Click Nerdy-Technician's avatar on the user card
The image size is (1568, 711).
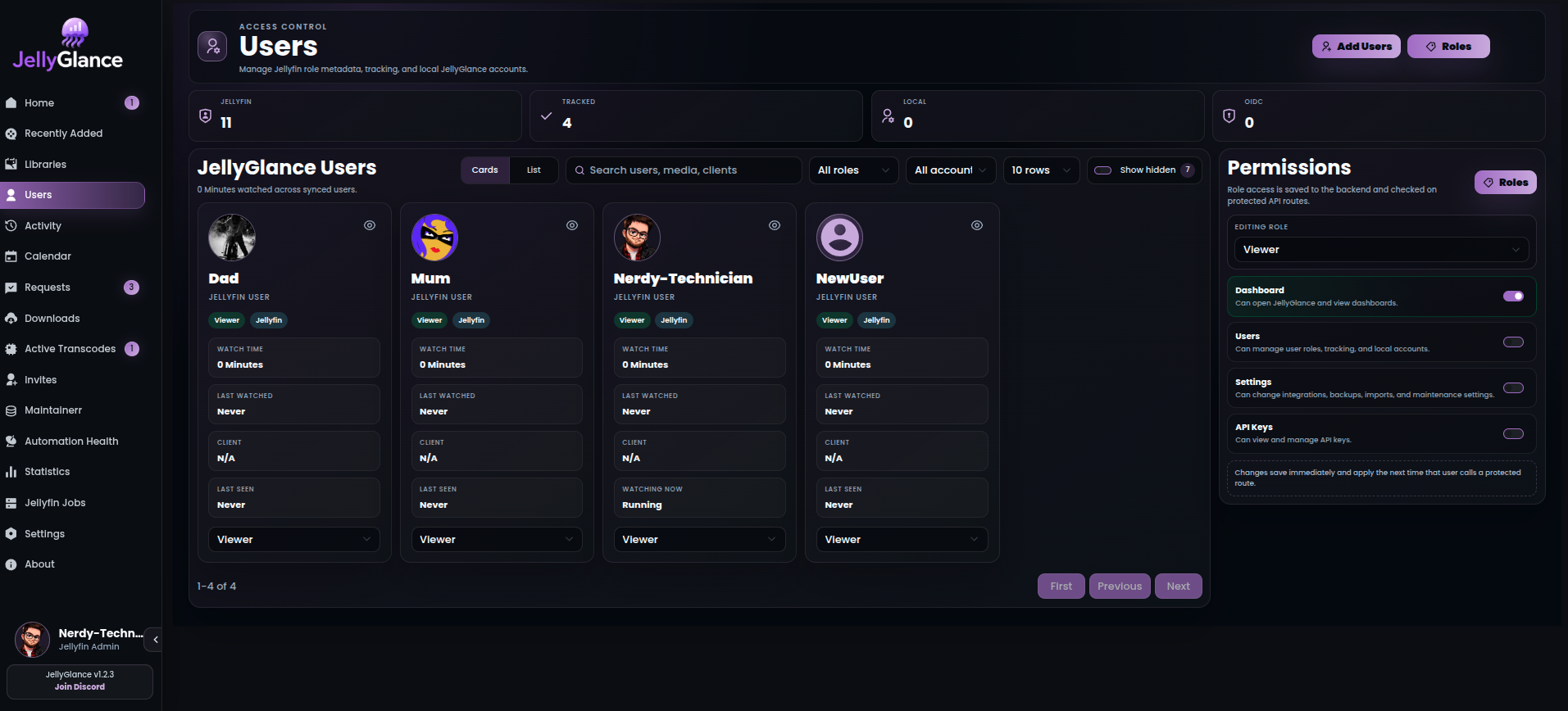[637, 238]
